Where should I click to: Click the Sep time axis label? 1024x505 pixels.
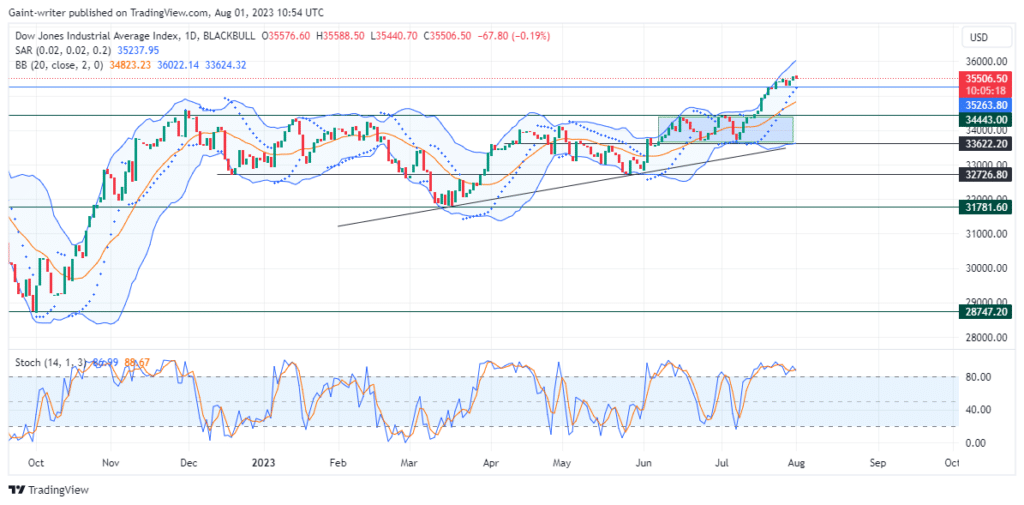coord(878,463)
